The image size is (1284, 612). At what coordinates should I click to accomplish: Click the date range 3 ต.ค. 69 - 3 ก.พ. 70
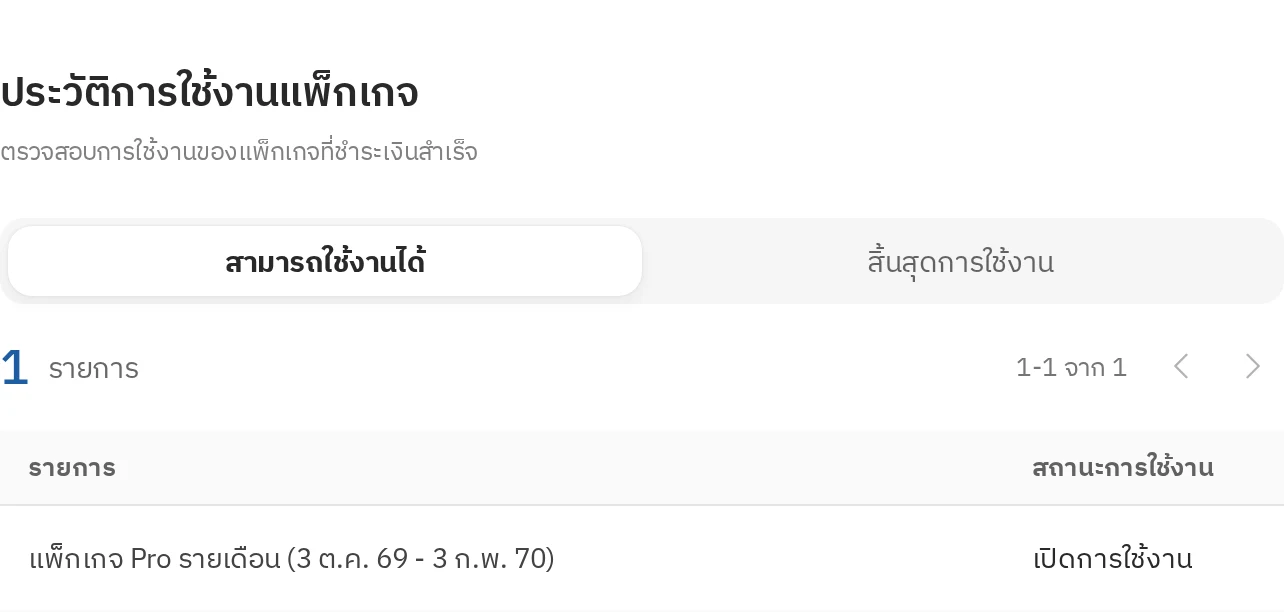tap(420, 558)
